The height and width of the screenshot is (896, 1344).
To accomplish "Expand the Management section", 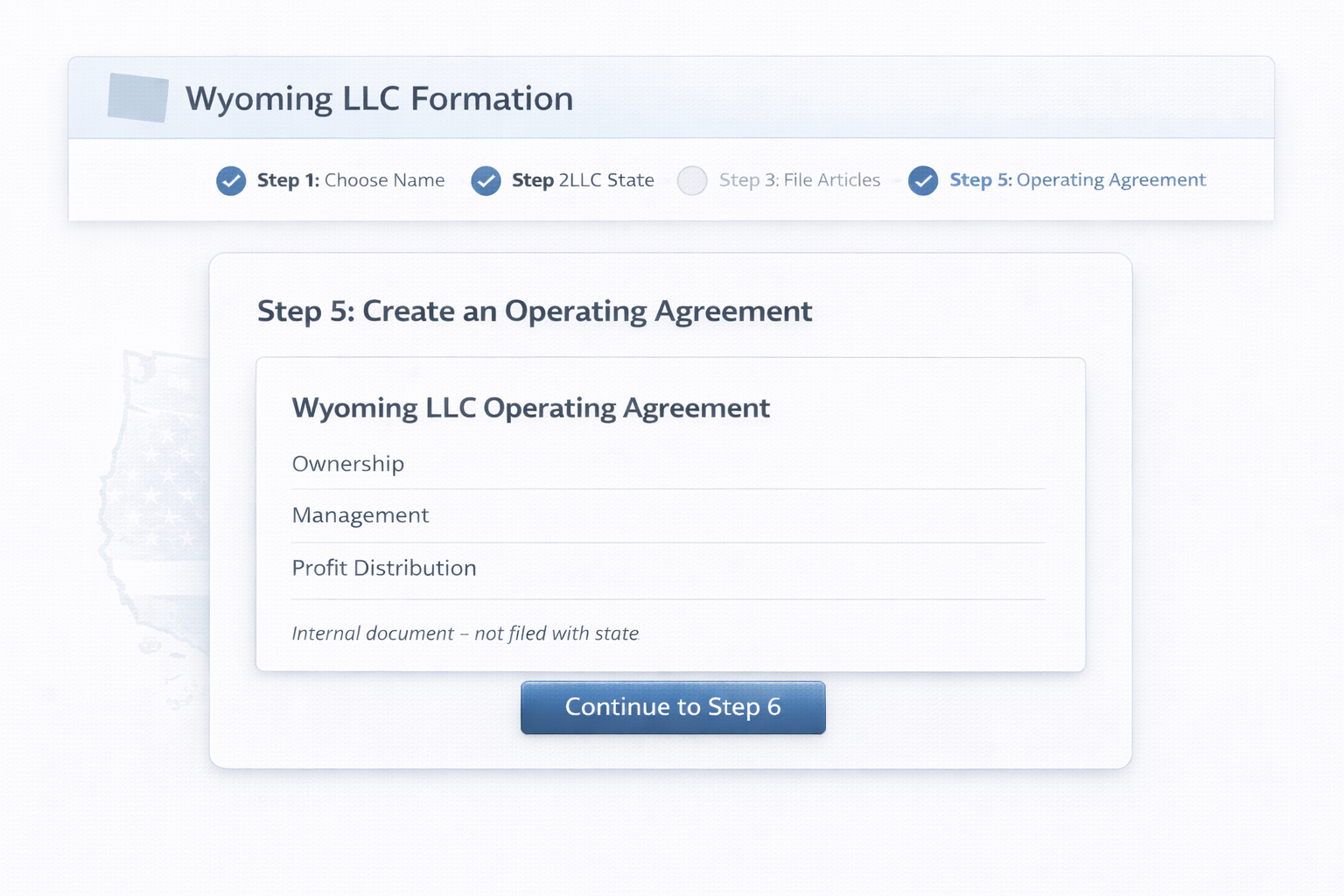I will (x=360, y=515).
